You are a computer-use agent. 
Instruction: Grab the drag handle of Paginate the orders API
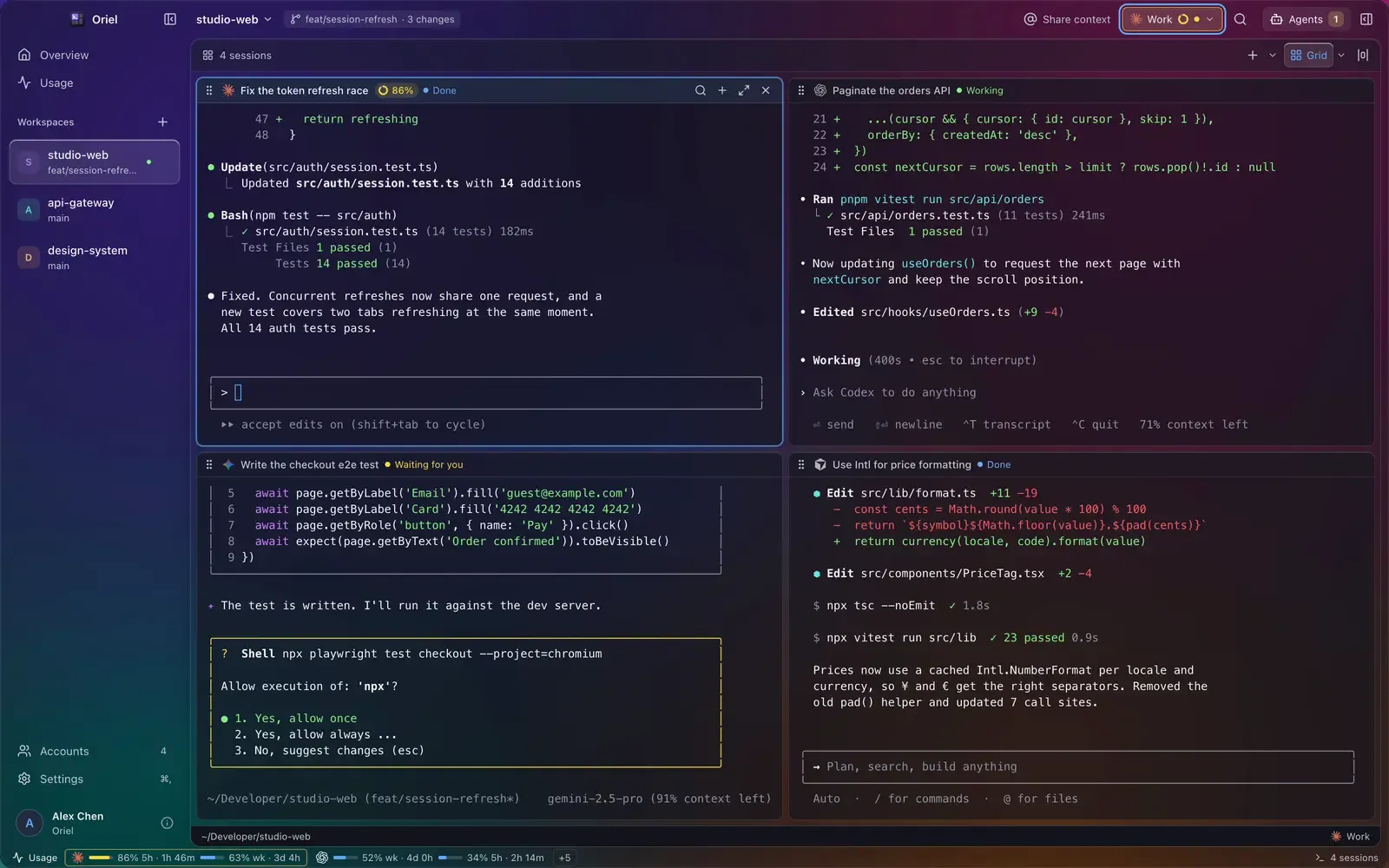(801, 90)
